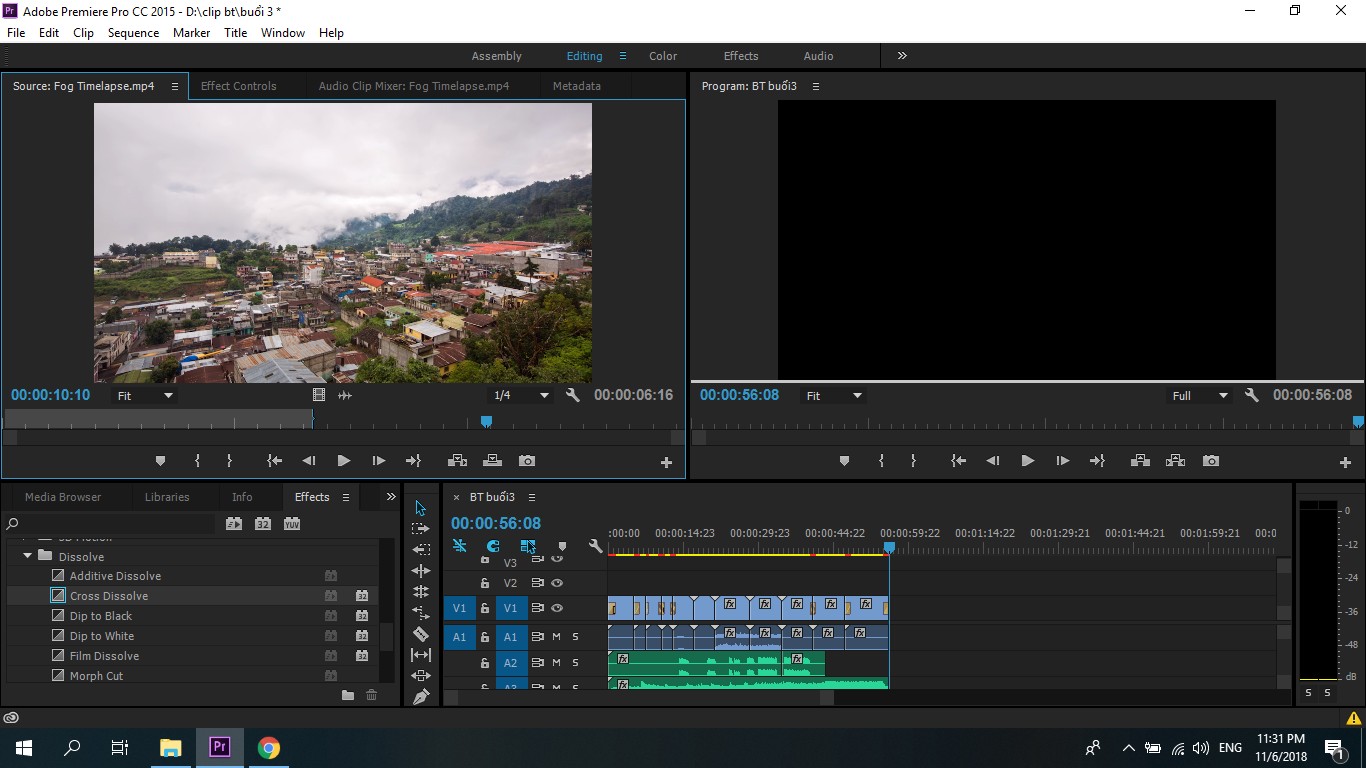Viewport: 1366px width, 768px height.
Task: Toggle V2 track output eye
Action: 557,583
